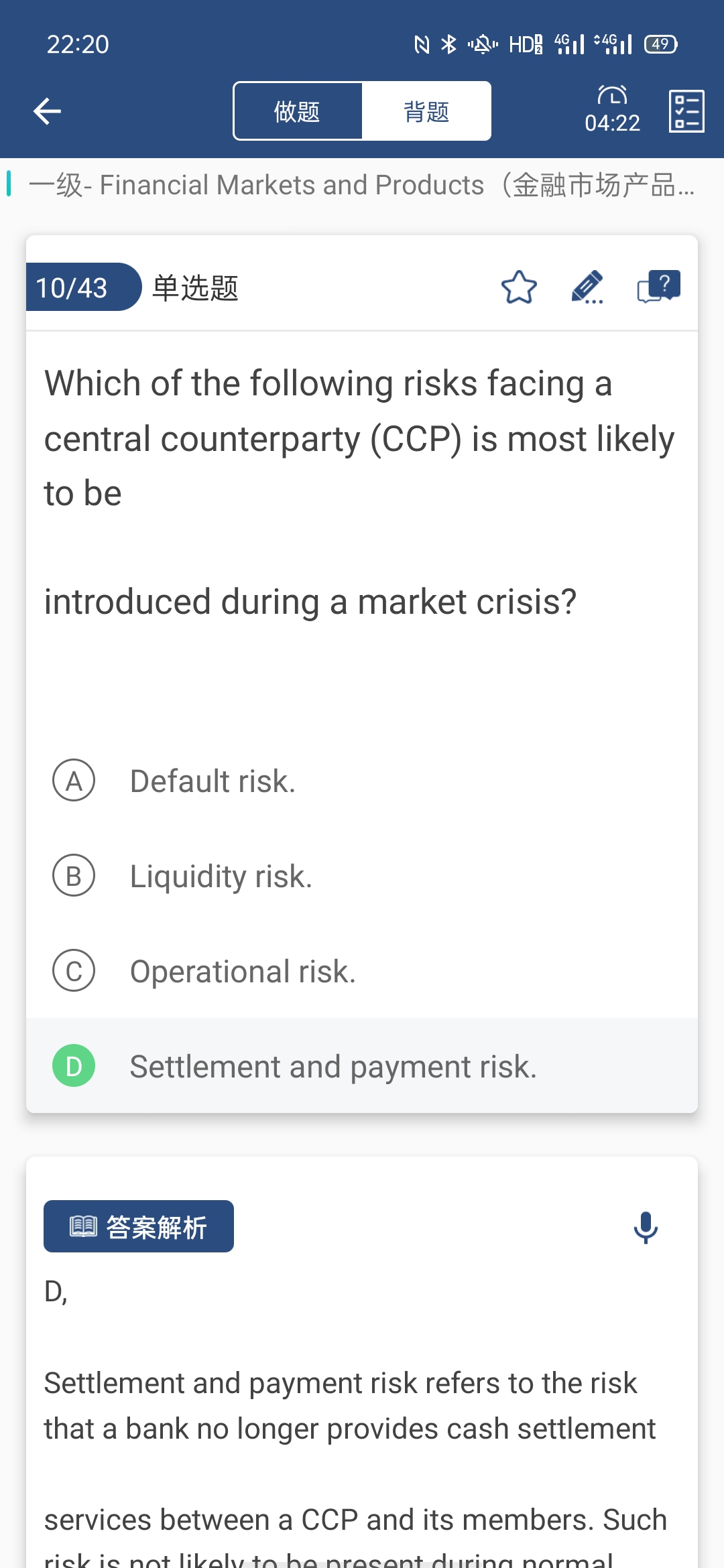Viewport: 724px width, 1568px height.
Task: Tap the 04:22 elapsed time display
Action: coord(612,123)
